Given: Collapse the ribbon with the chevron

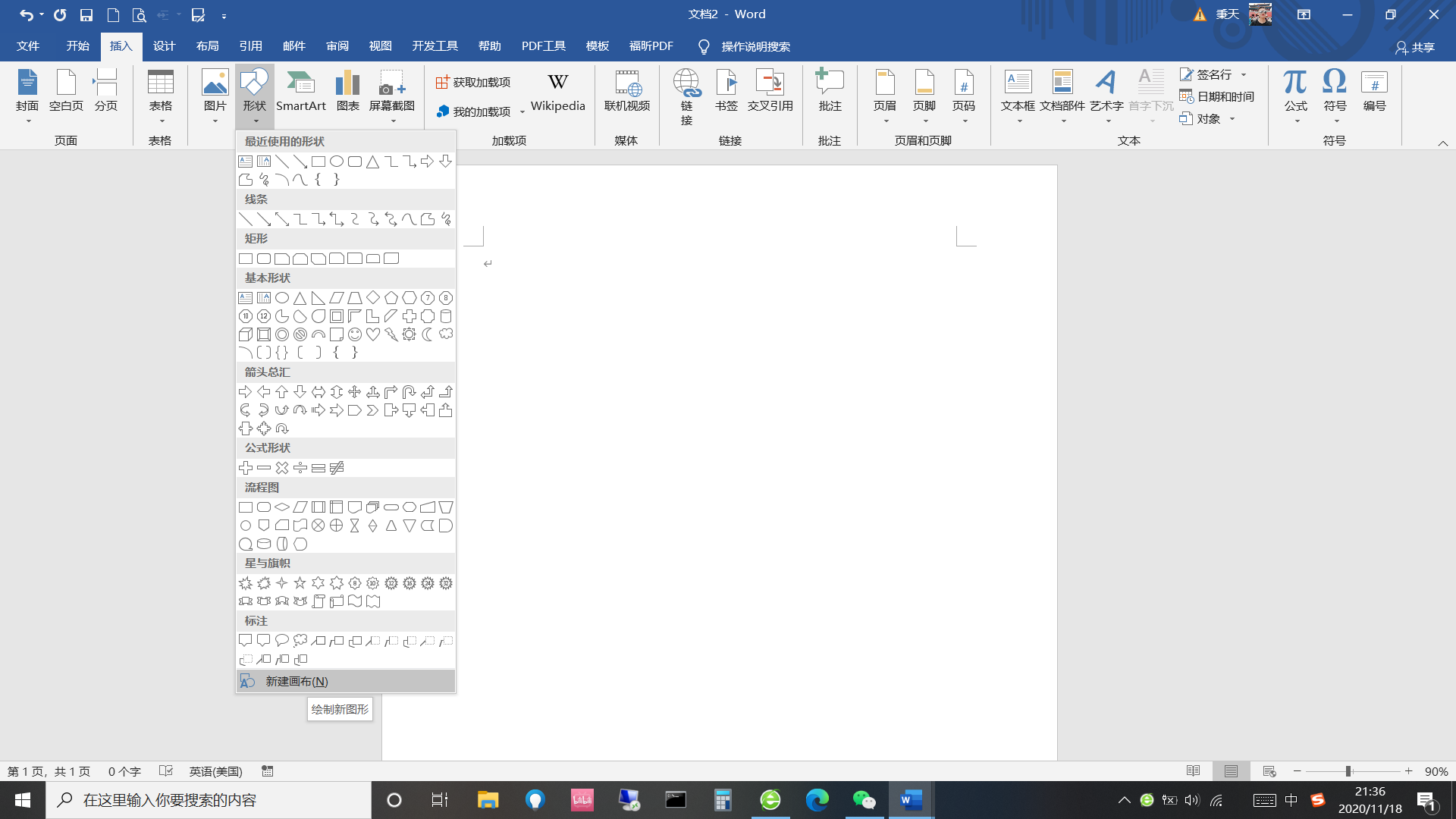Looking at the screenshot, I should (x=1442, y=143).
